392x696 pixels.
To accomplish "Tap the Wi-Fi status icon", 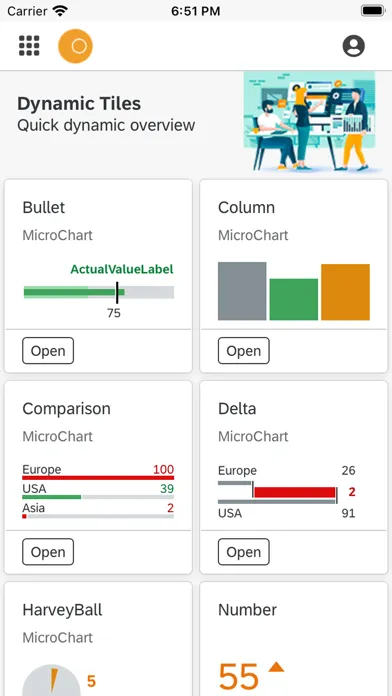I will [x=59, y=11].
